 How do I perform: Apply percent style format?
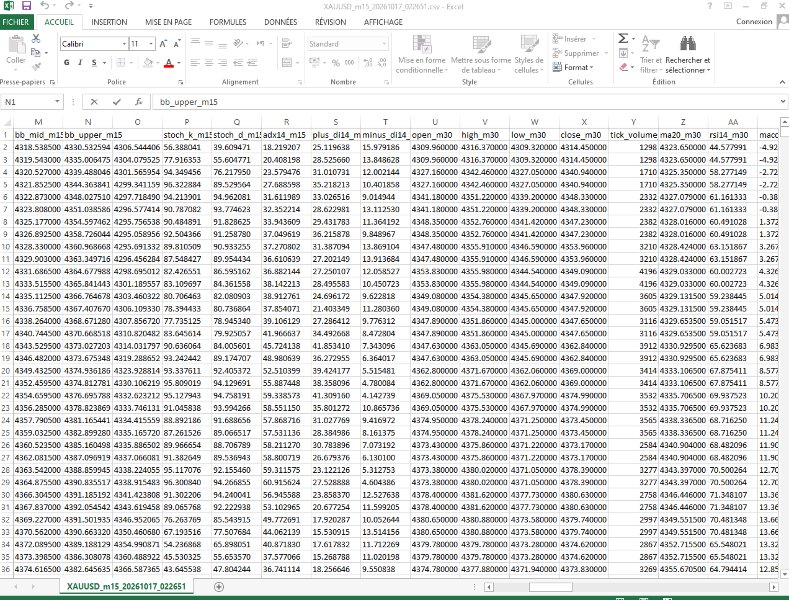336,62
